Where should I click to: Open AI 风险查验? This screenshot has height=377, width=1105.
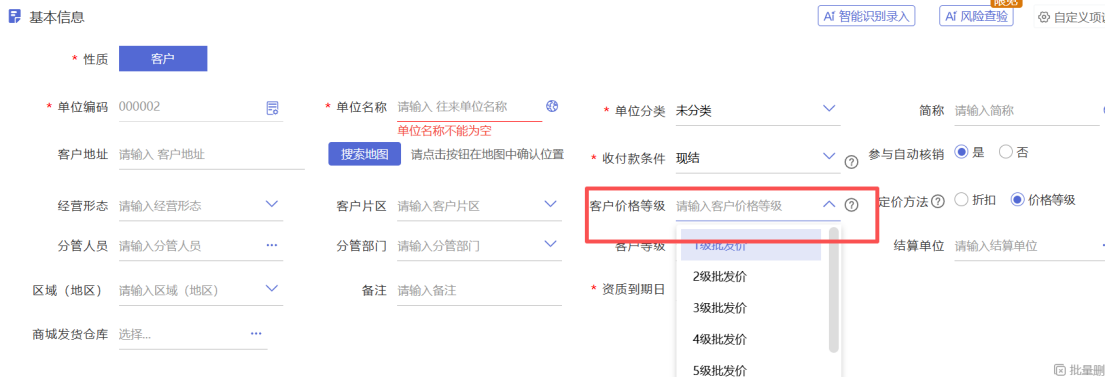[x=976, y=16]
